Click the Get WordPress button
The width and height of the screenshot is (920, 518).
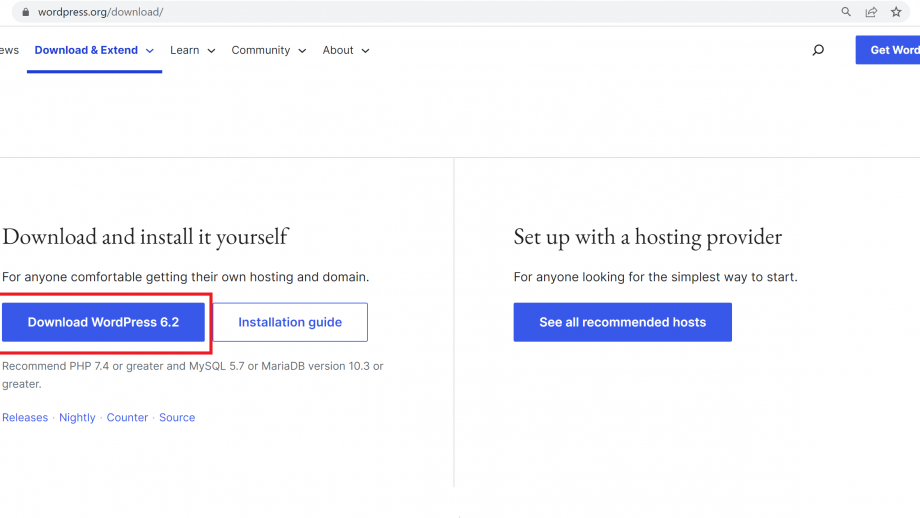pos(888,50)
